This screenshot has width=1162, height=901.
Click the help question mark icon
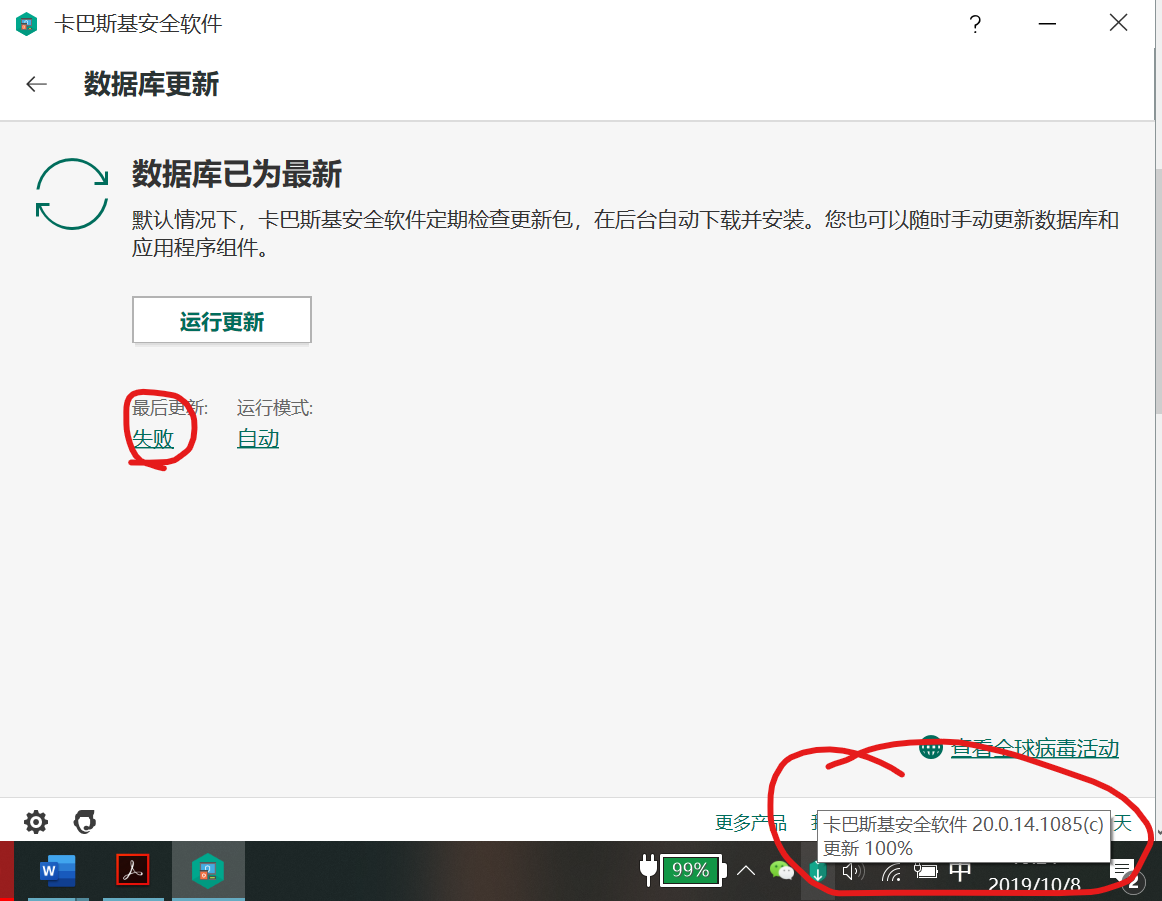click(975, 24)
